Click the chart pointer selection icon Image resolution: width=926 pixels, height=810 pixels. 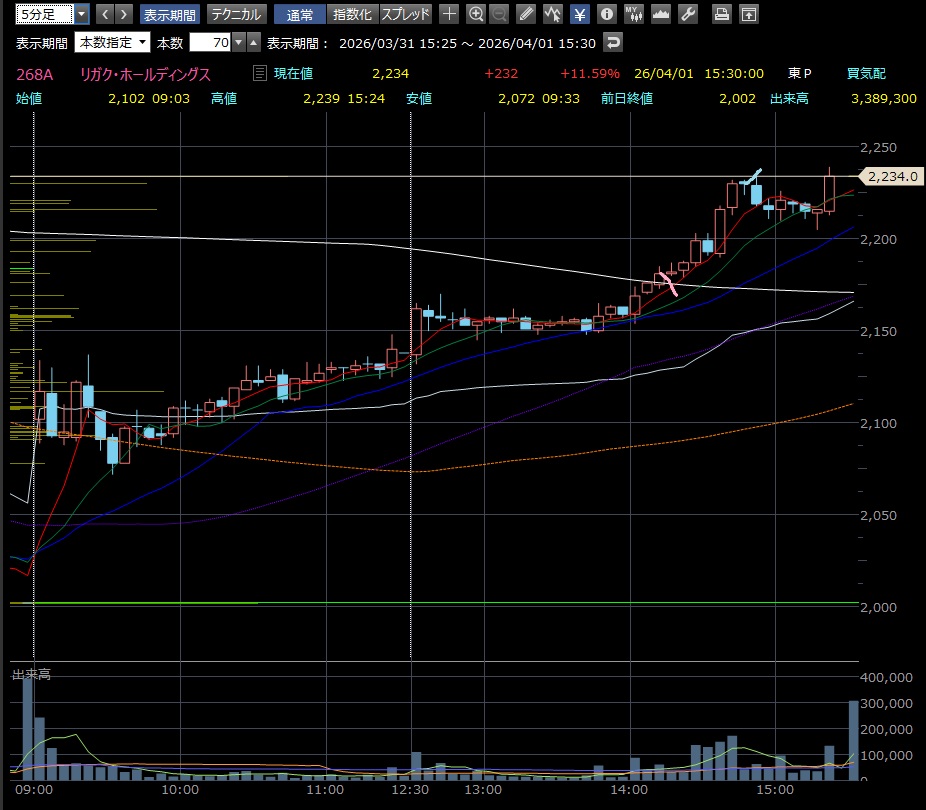[x=553, y=14]
